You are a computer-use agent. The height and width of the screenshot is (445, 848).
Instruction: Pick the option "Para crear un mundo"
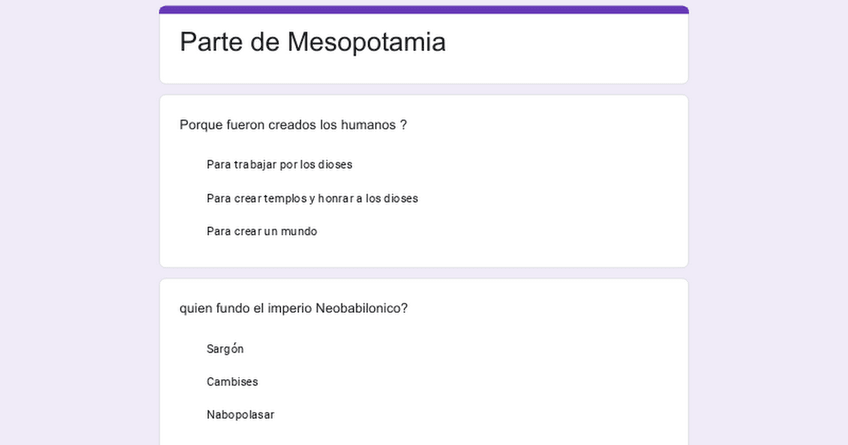[x=261, y=231]
